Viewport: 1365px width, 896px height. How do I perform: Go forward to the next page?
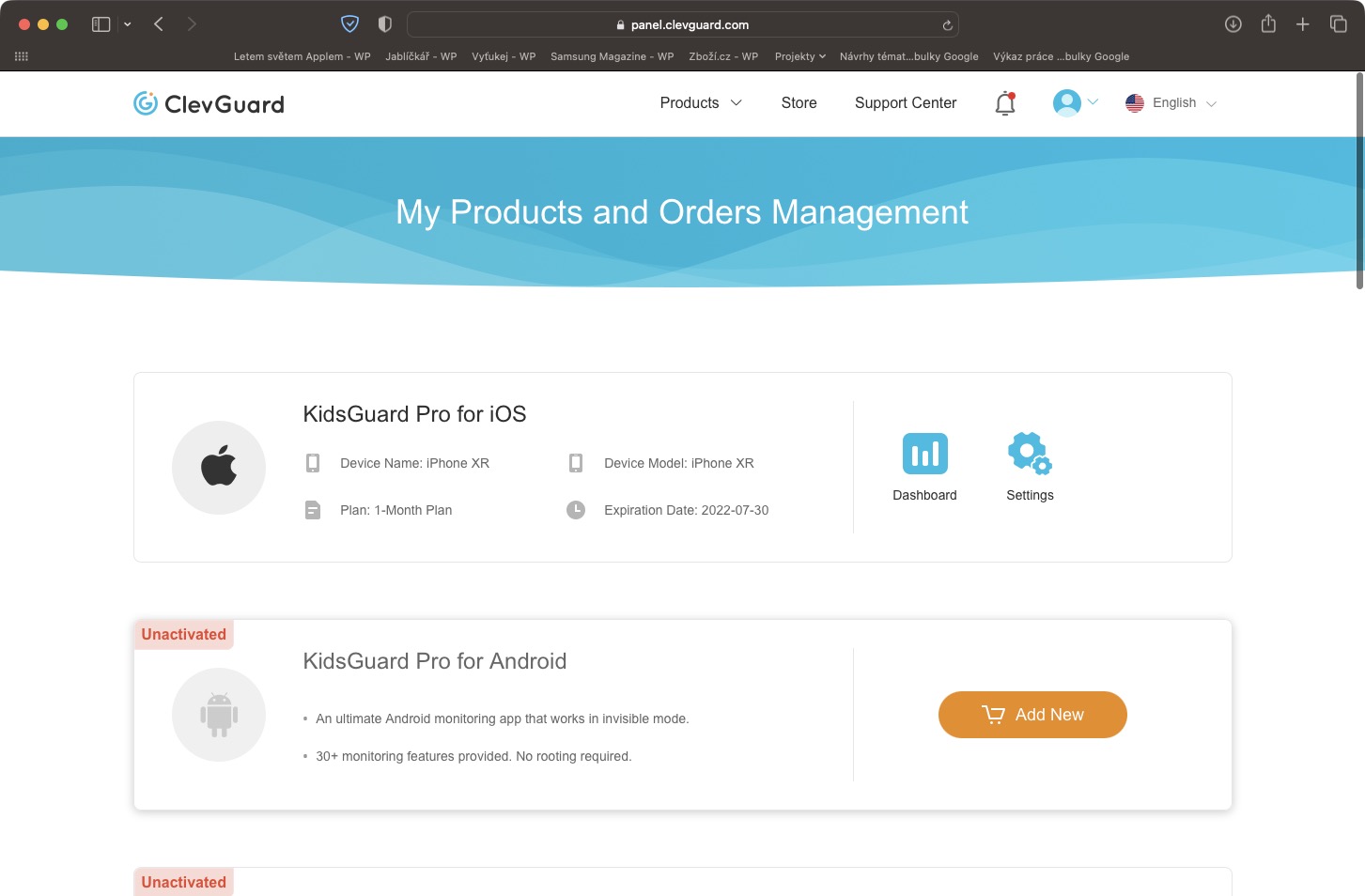[192, 24]
